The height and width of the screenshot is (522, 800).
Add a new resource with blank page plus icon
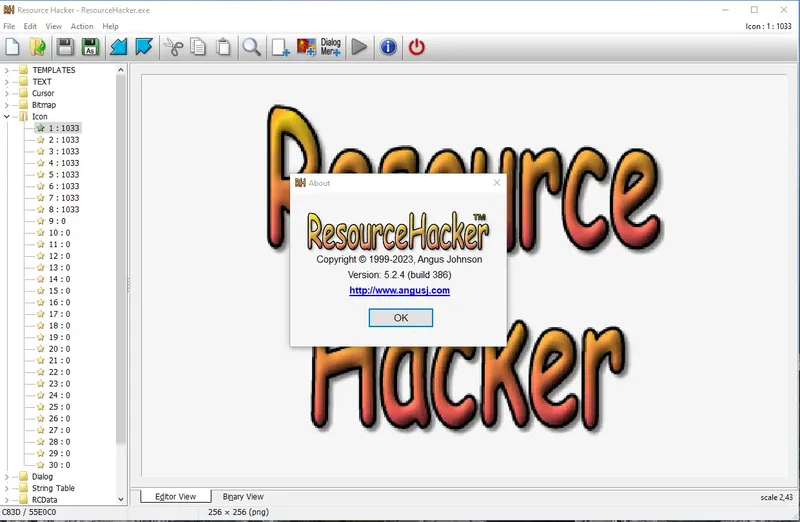[x=281, y=47]
